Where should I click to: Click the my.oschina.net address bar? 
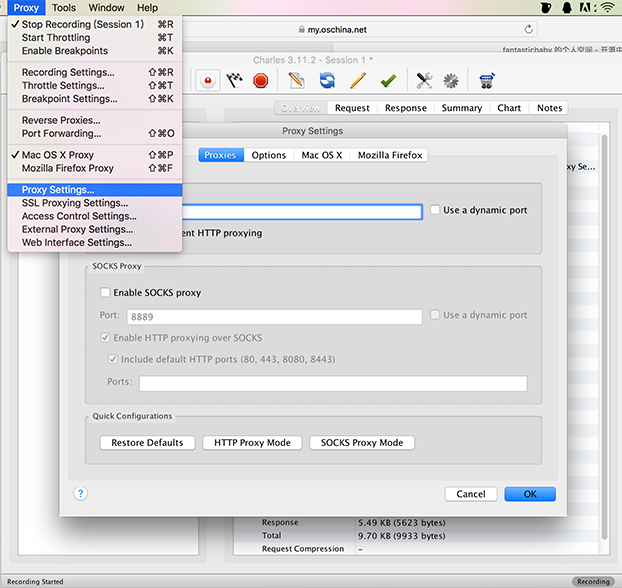[x=337, y=29]
